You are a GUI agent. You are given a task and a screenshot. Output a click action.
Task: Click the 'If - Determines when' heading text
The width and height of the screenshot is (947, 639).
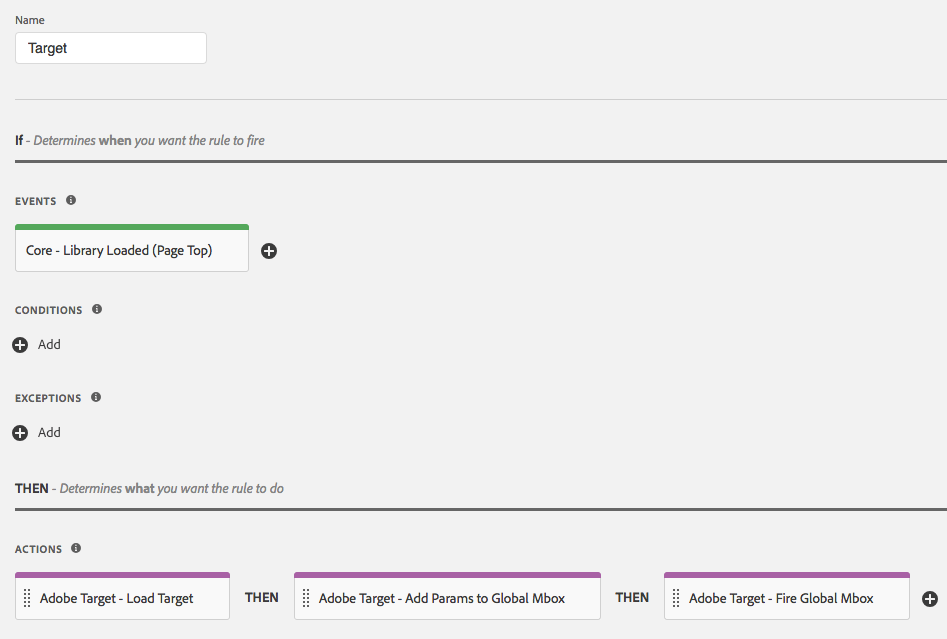pyautogui.click(x=140, y=140)
